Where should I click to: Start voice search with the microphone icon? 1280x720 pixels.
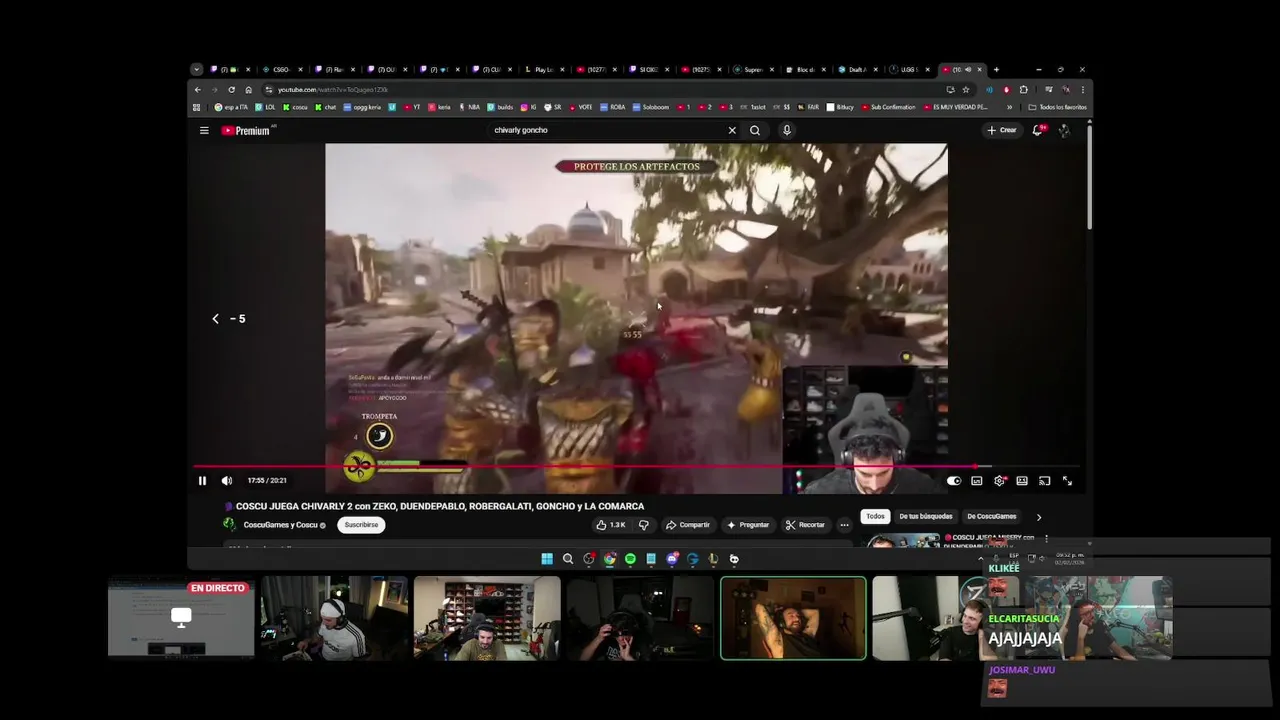[x=787, y=130]
